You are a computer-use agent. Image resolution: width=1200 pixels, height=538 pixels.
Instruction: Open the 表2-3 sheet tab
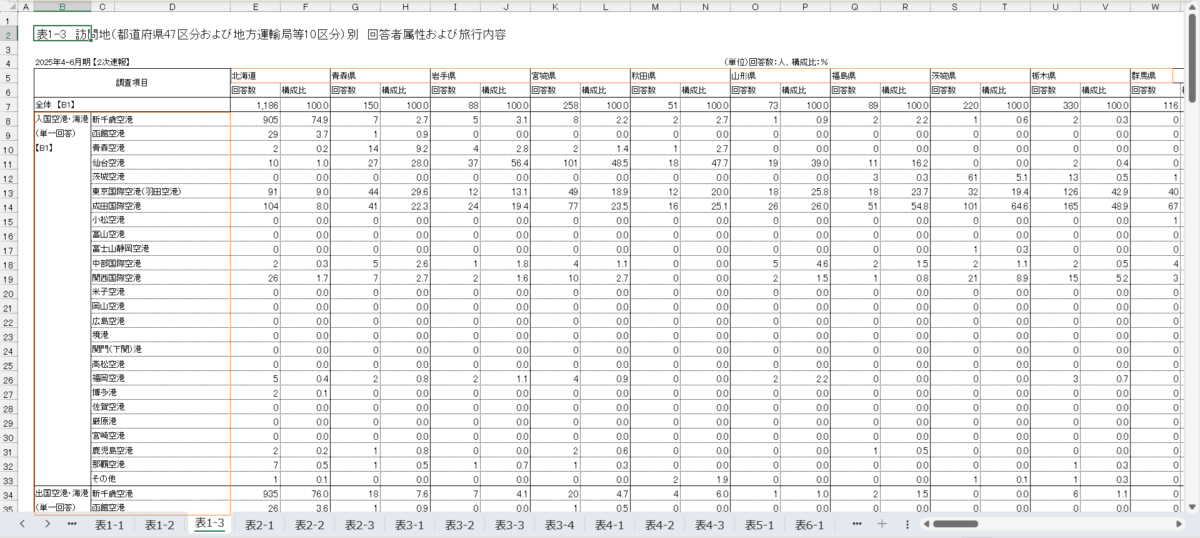click(x=359, y=524)
